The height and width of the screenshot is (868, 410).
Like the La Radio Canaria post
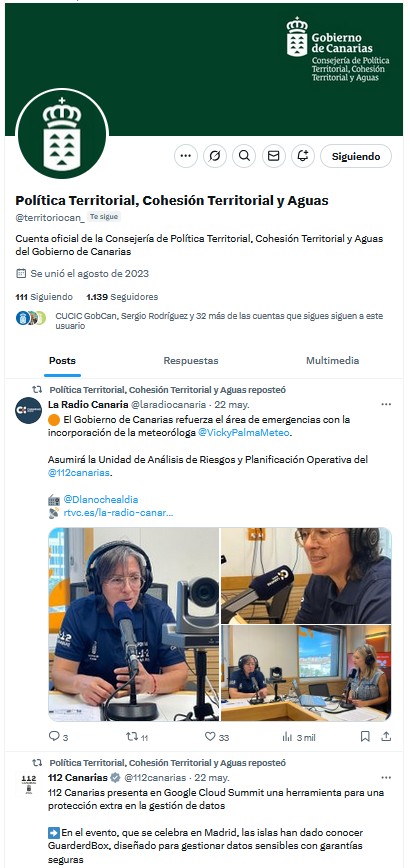click(x=210, y=736)
